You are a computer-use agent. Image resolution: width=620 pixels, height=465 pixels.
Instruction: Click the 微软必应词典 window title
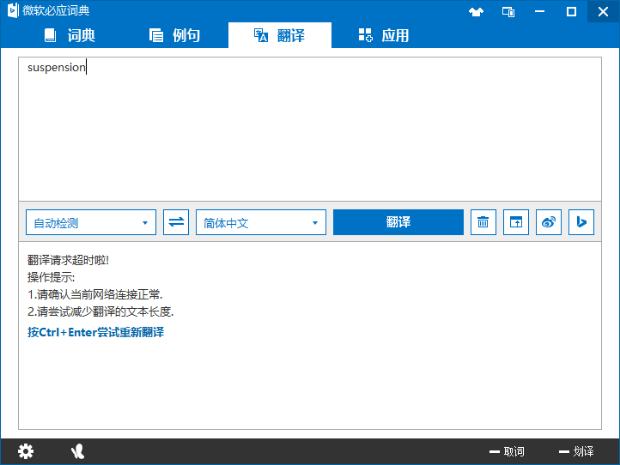click(x=56, y=11)
